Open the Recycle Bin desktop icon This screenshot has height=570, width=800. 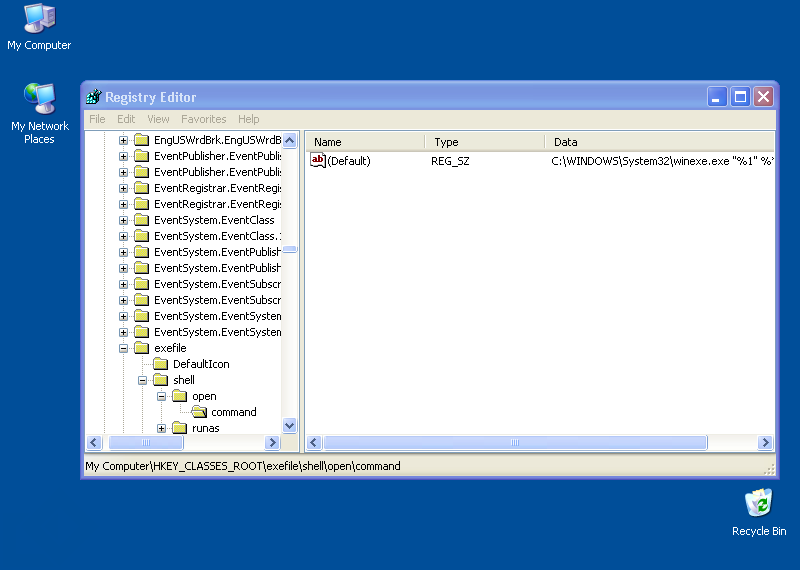point(759,503)
